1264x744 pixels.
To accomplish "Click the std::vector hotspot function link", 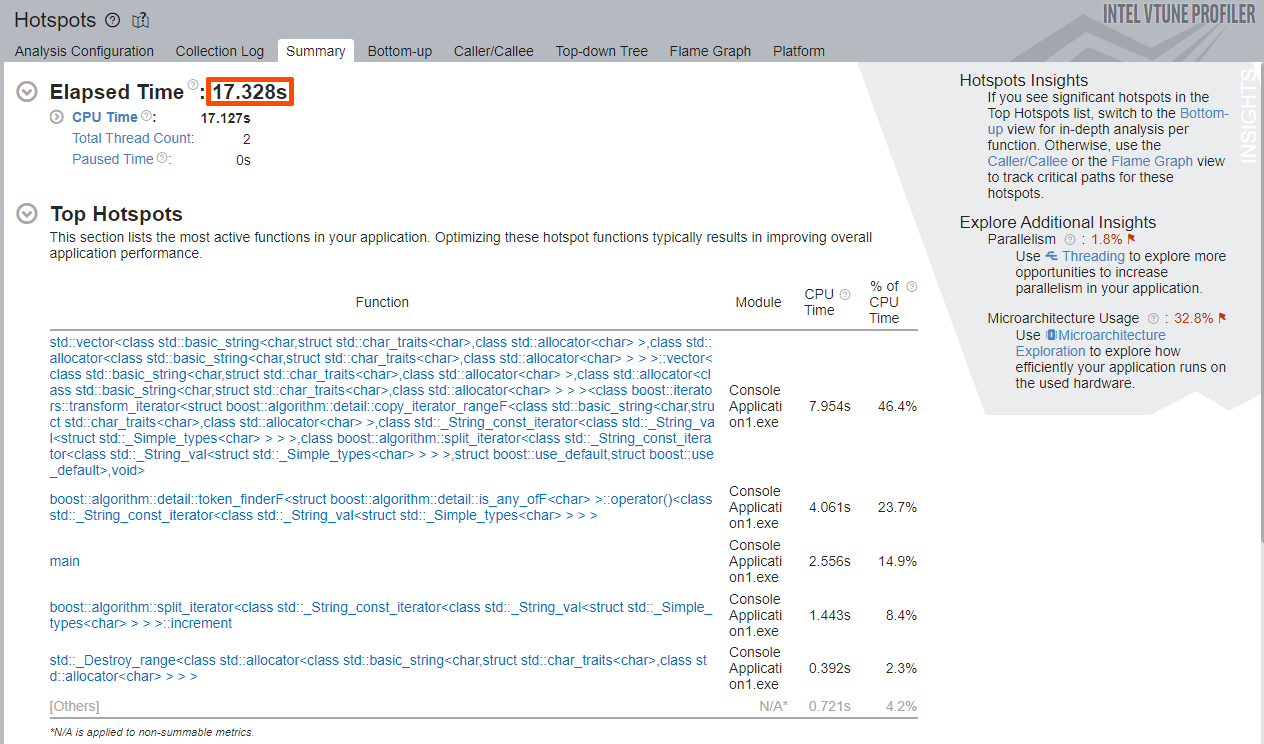I will pyautogui.click(x=382, y=406).
